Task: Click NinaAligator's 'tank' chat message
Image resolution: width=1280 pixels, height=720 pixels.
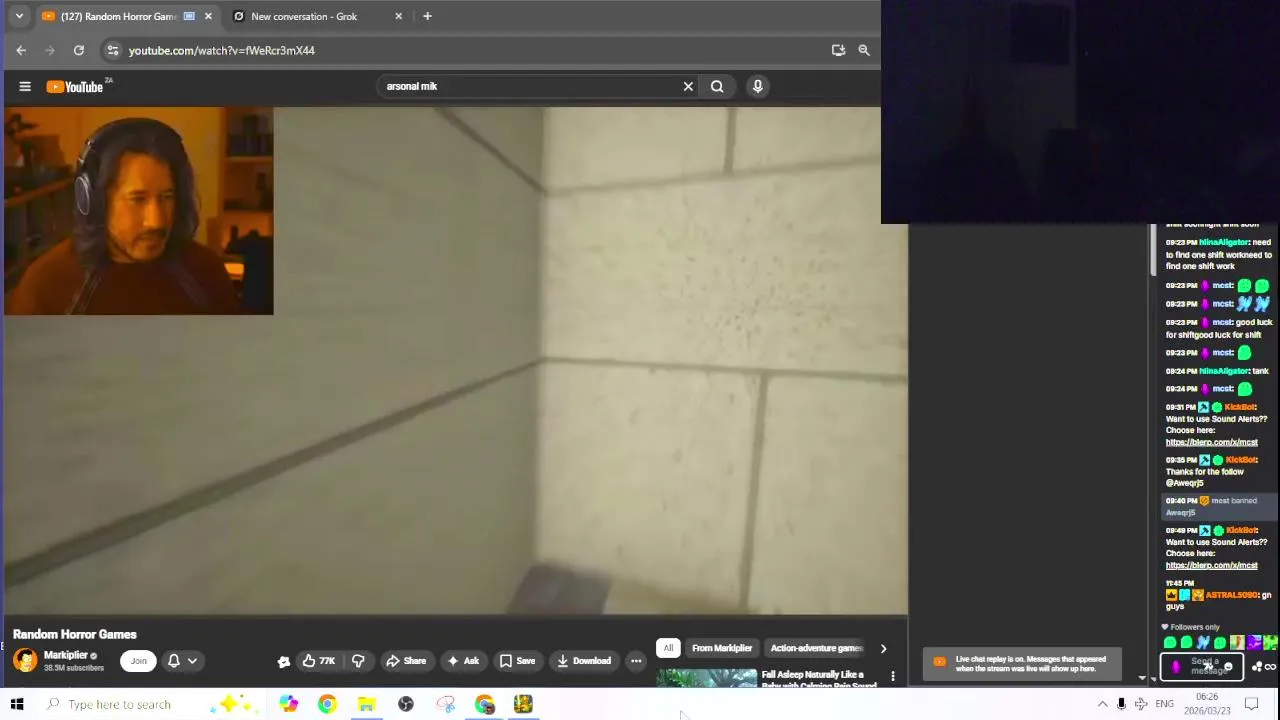Action: point(1217,371)
